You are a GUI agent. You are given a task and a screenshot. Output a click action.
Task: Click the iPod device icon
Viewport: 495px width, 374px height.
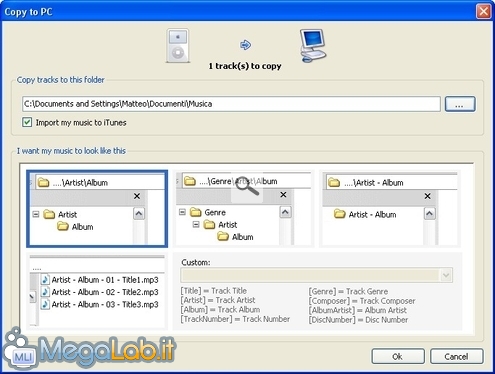pyautogui.click(x=178, y=46)
